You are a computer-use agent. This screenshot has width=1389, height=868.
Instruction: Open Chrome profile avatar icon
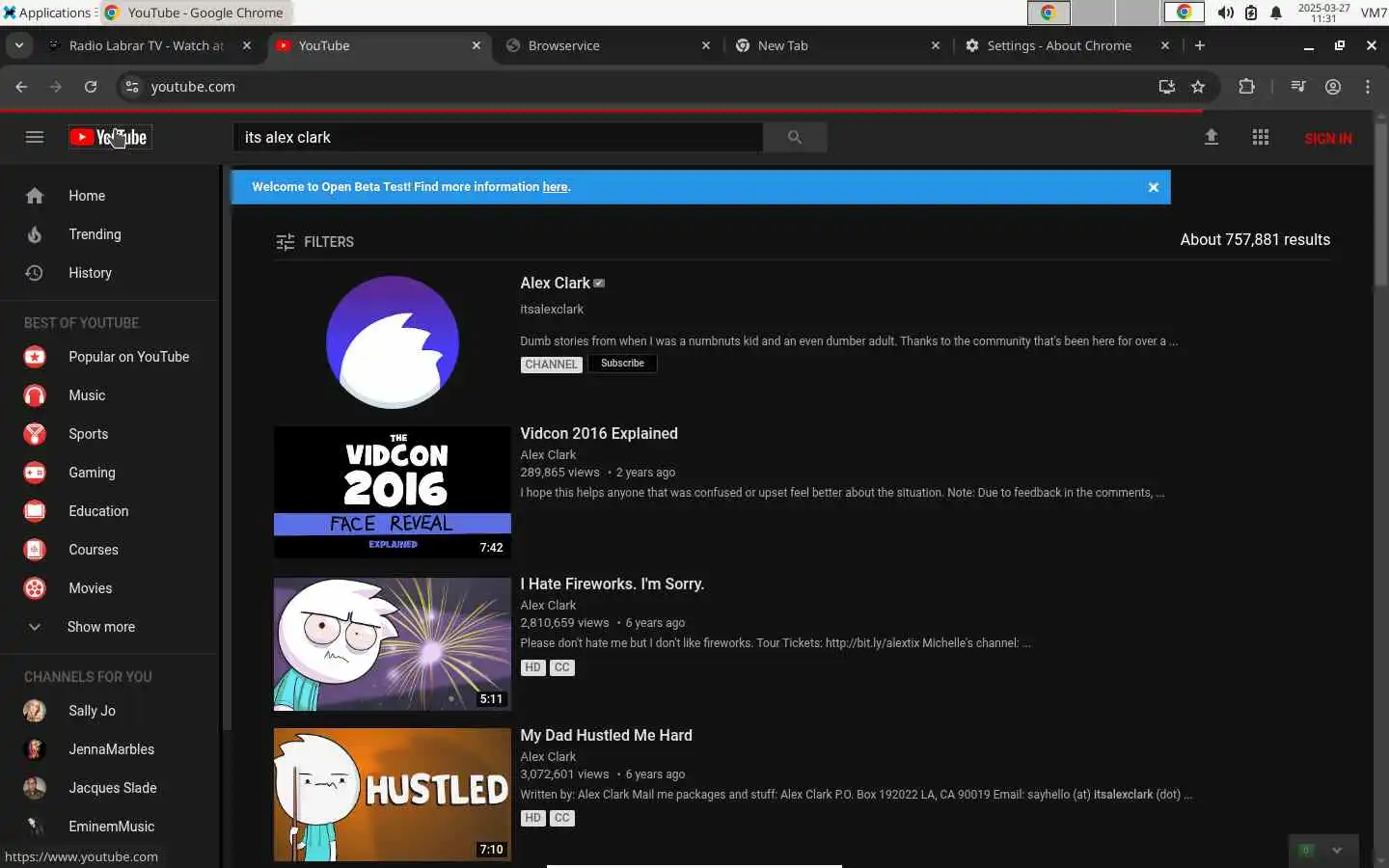pyautogui.click(x=1333, y=87)
